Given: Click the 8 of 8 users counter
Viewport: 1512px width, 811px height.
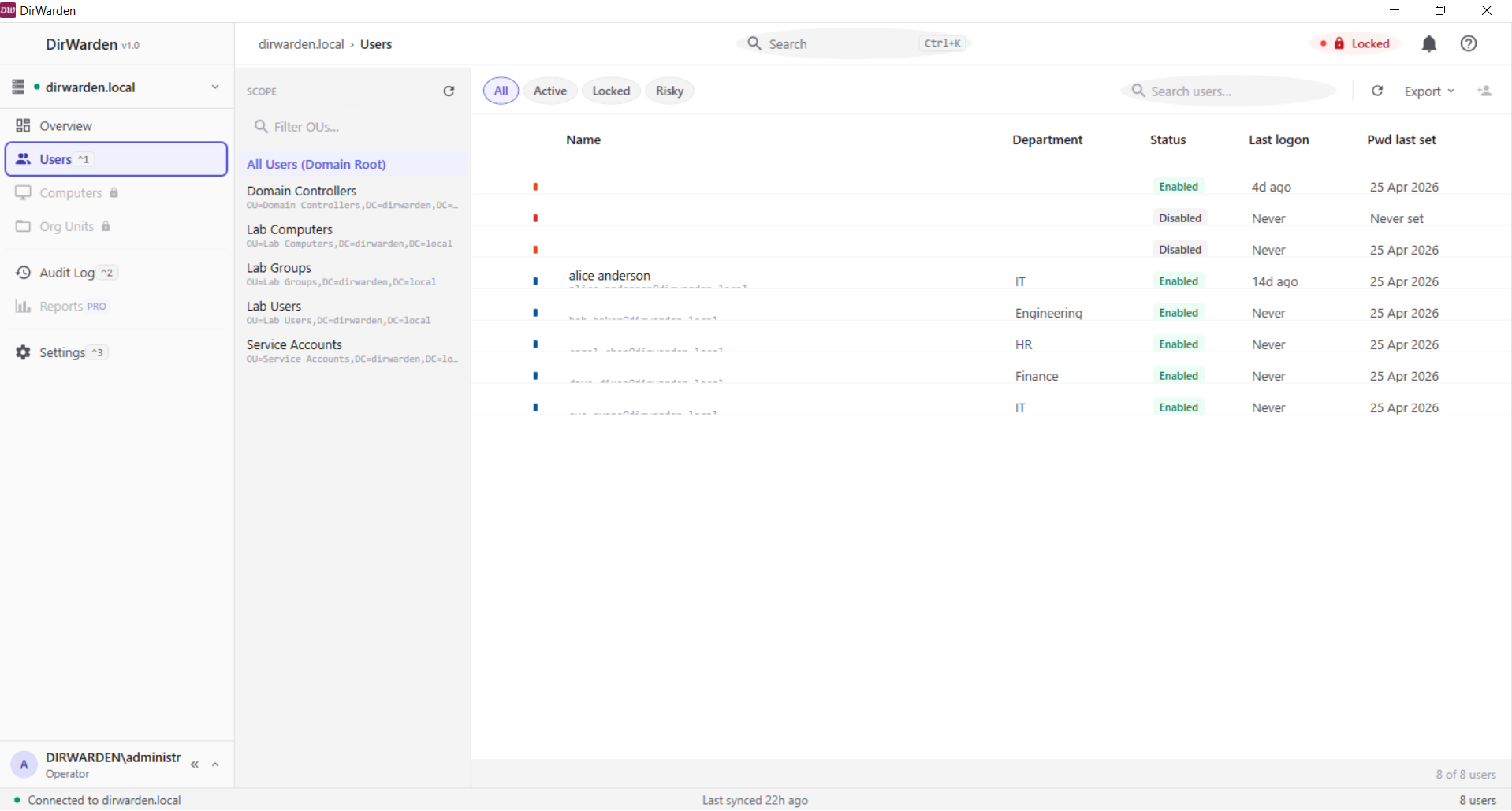Looking at the screenshot, I should [1465, 775].
